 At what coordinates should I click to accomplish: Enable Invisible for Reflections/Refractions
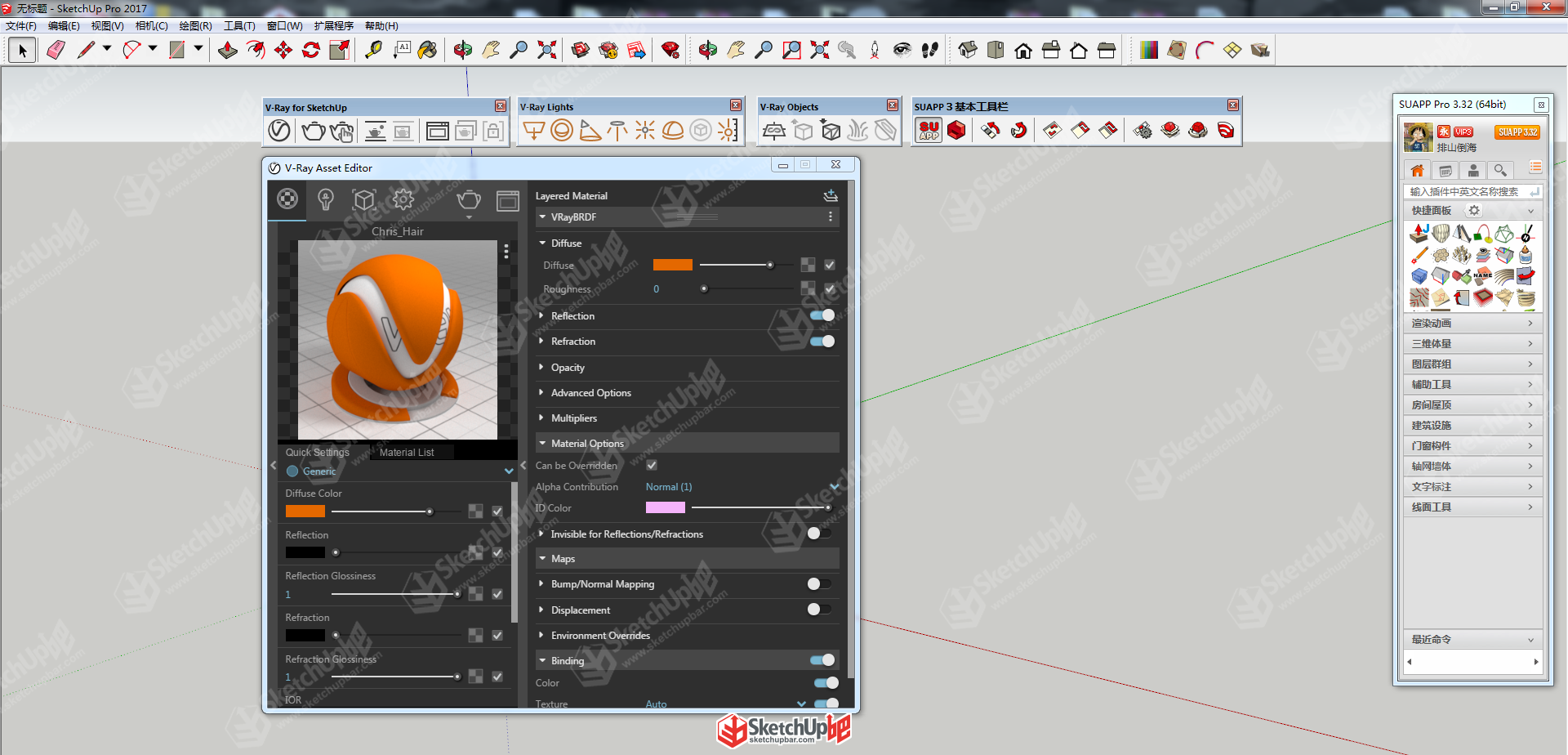(819, 534)
